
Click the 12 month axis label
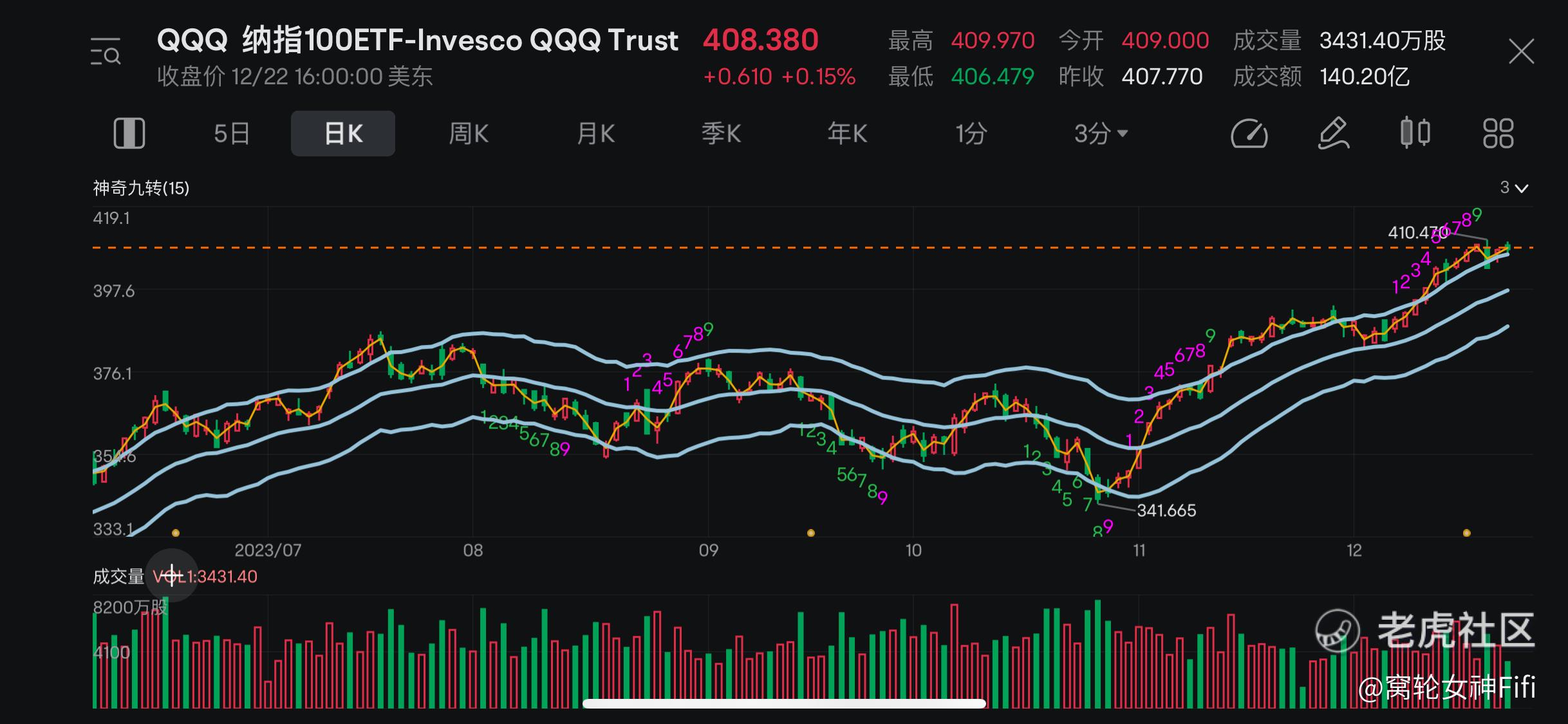point(1354,550)
